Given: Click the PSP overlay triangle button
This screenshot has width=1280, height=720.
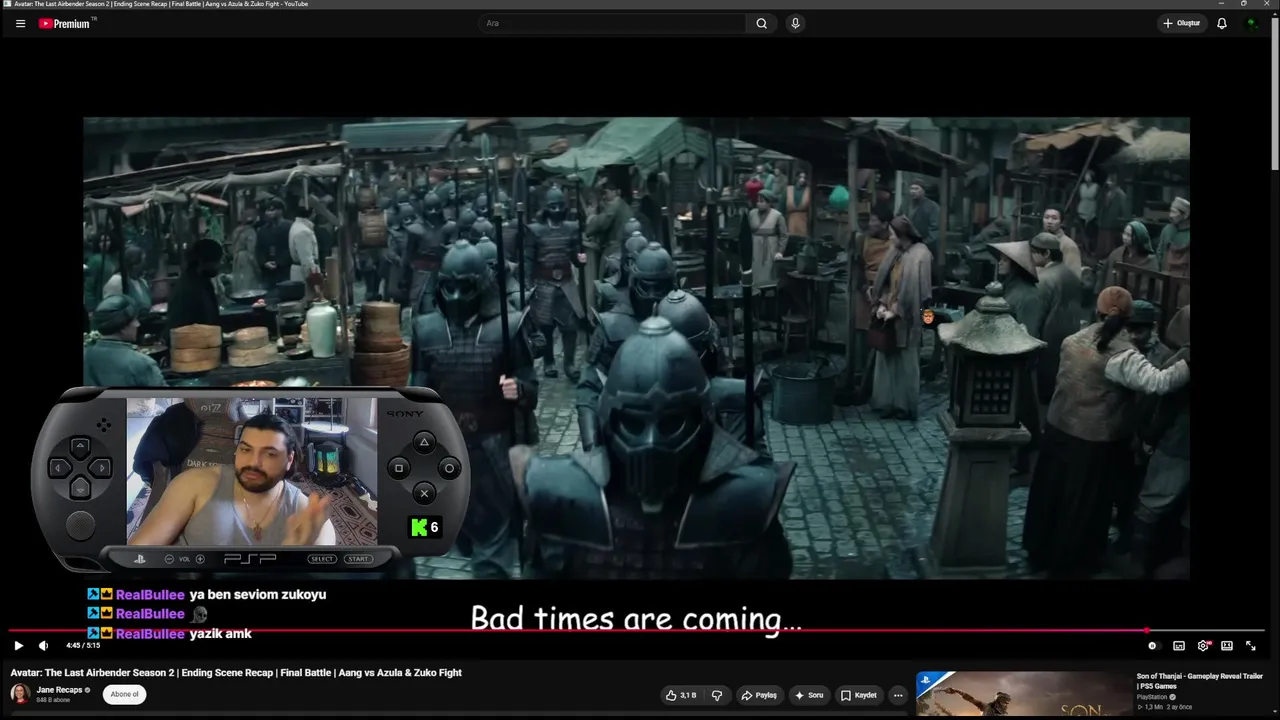Looking at the screenshot, I should coord(424,442).
